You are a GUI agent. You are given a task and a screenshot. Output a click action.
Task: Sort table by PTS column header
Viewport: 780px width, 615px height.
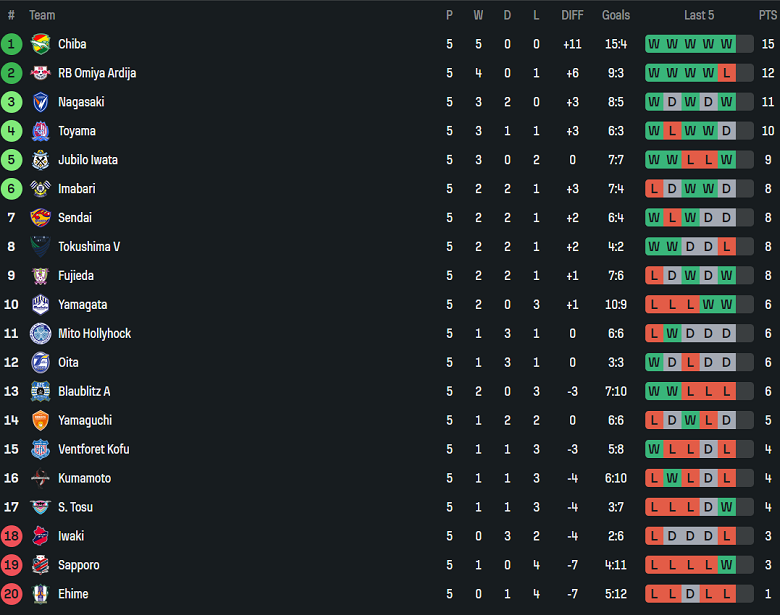point(767,15)
